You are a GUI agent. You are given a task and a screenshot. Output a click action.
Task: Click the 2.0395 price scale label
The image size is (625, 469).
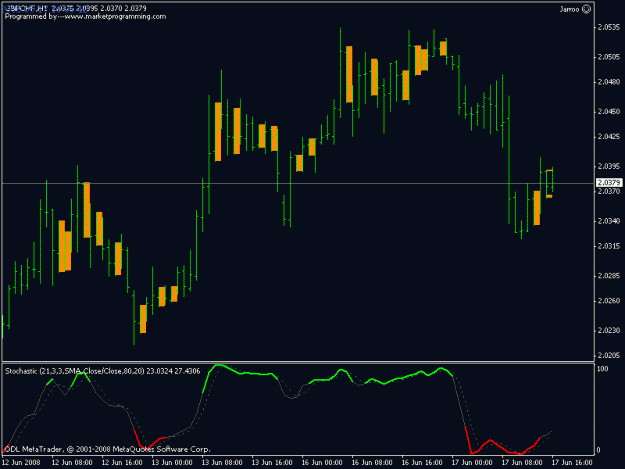pos(609,166)
